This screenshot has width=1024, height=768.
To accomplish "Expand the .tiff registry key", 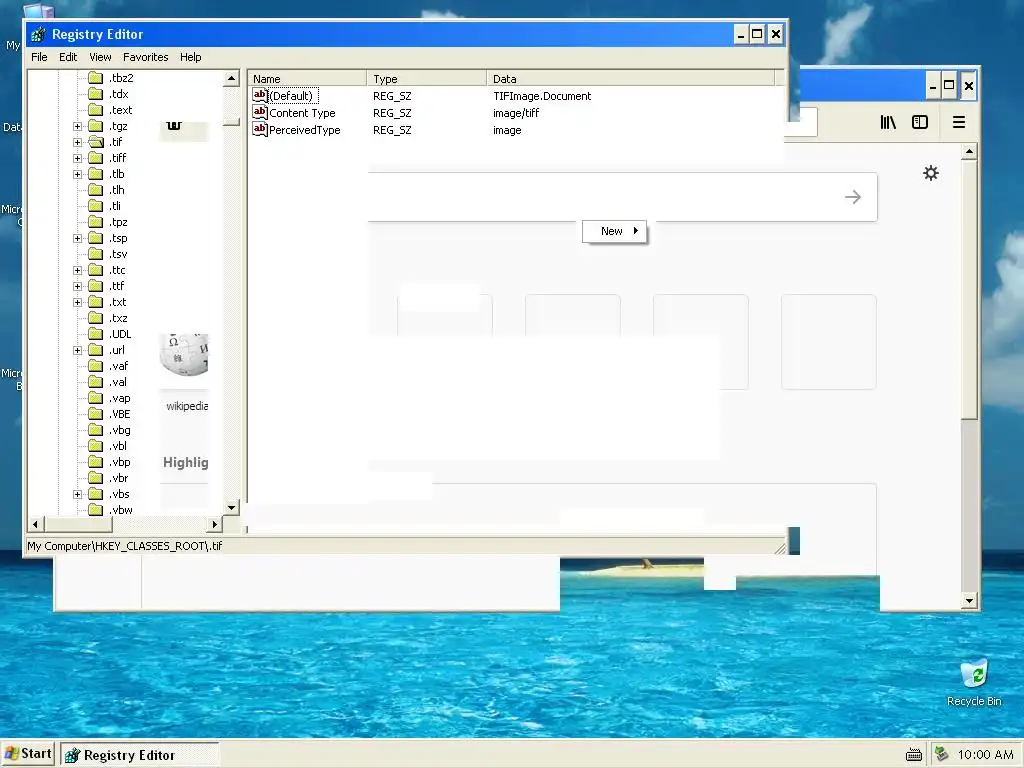I will point(77,158).
